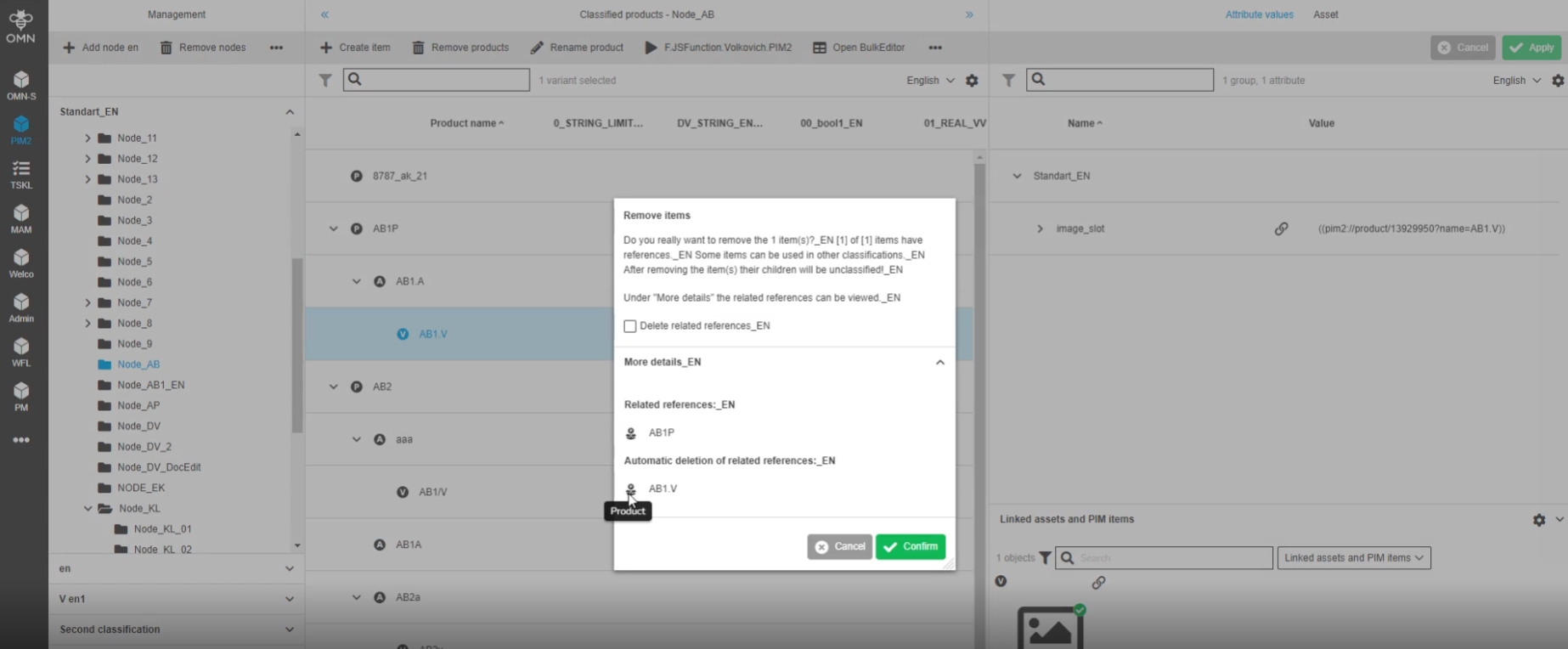Screen dimensions: 1568x649
Task: Open Linked assets and PIM items dropdown
Action: click(1353, 558)
